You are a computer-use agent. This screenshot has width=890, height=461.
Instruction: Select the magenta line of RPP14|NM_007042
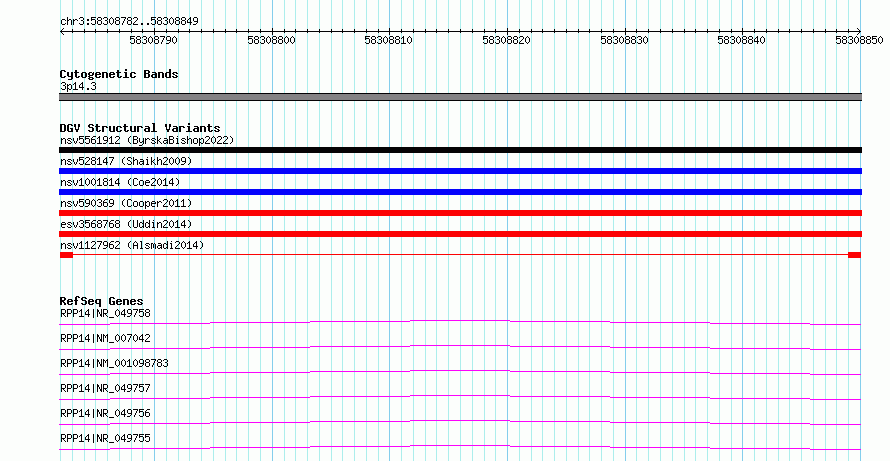[460, 347]
